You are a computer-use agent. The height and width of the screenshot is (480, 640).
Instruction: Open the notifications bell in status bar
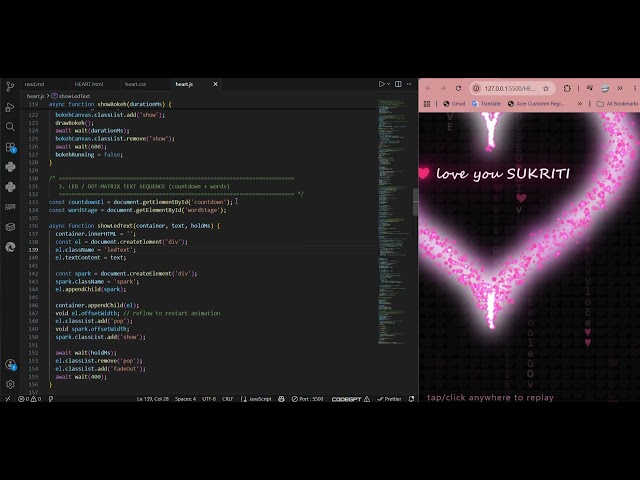411,399
